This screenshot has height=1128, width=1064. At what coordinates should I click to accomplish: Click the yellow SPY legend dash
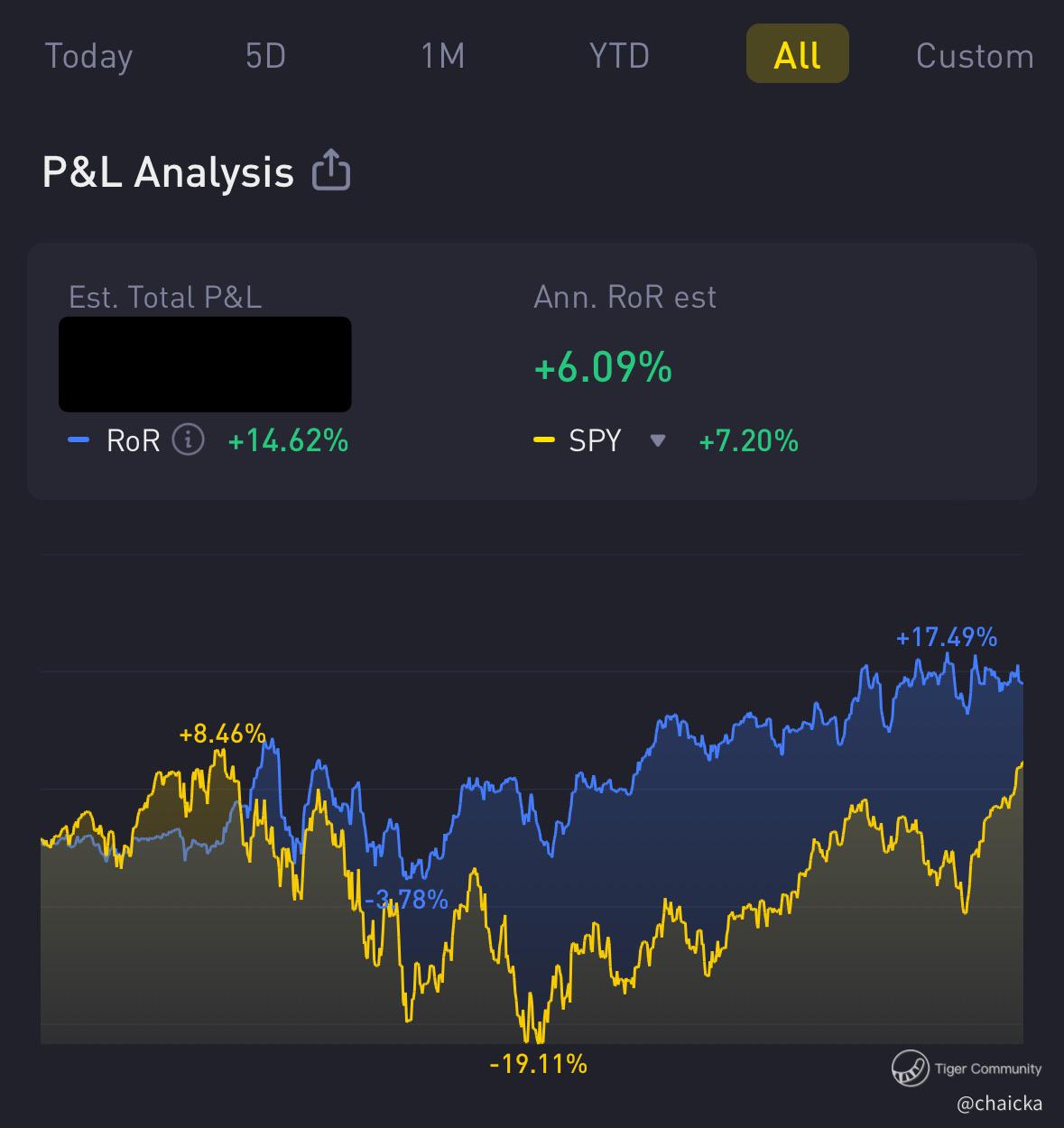[x=543, y=440]
